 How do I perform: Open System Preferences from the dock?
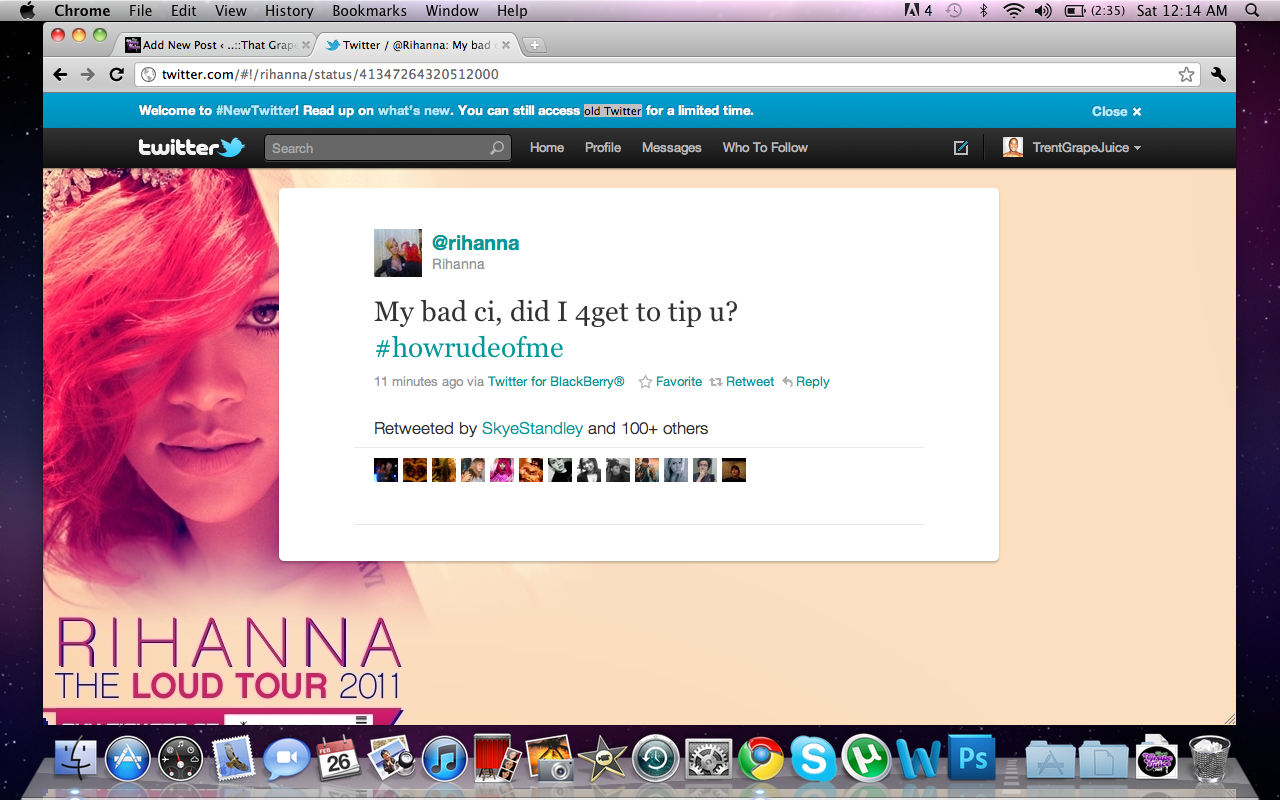click(709, 760)
